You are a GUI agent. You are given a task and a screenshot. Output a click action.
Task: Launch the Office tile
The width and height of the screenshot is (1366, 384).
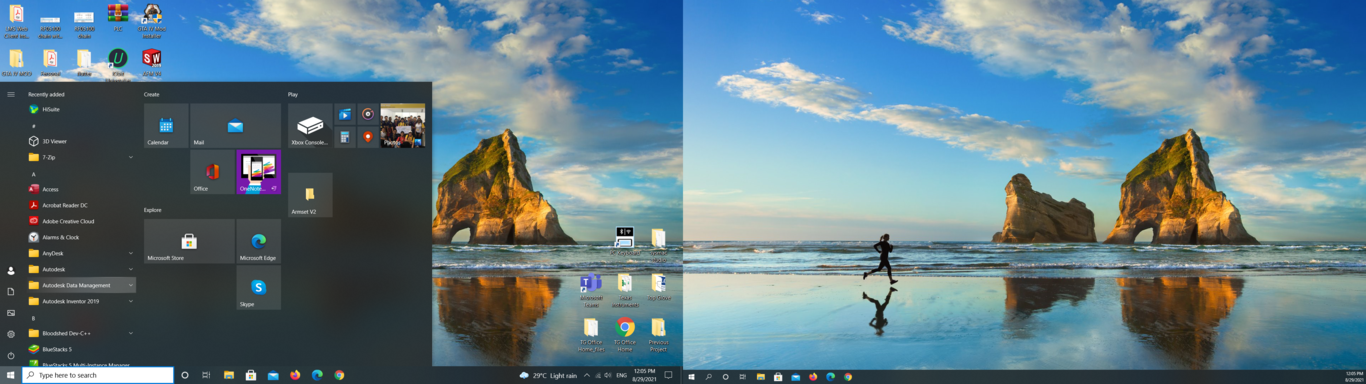tap(212, 172)
